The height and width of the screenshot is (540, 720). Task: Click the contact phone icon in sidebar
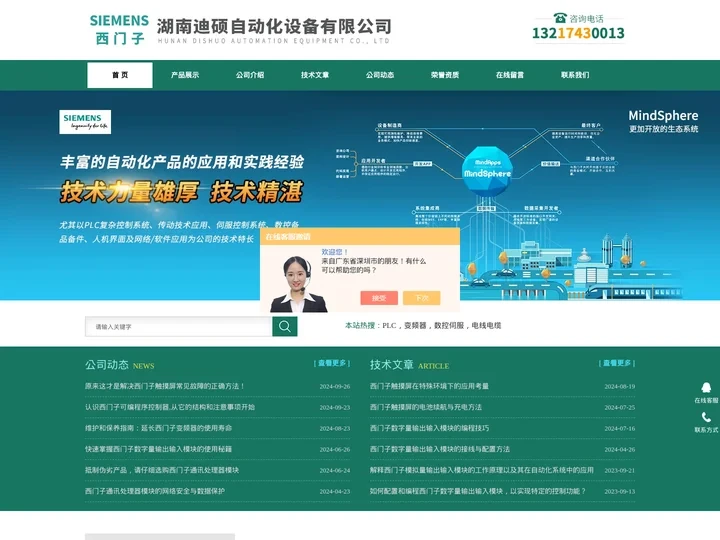706,417
